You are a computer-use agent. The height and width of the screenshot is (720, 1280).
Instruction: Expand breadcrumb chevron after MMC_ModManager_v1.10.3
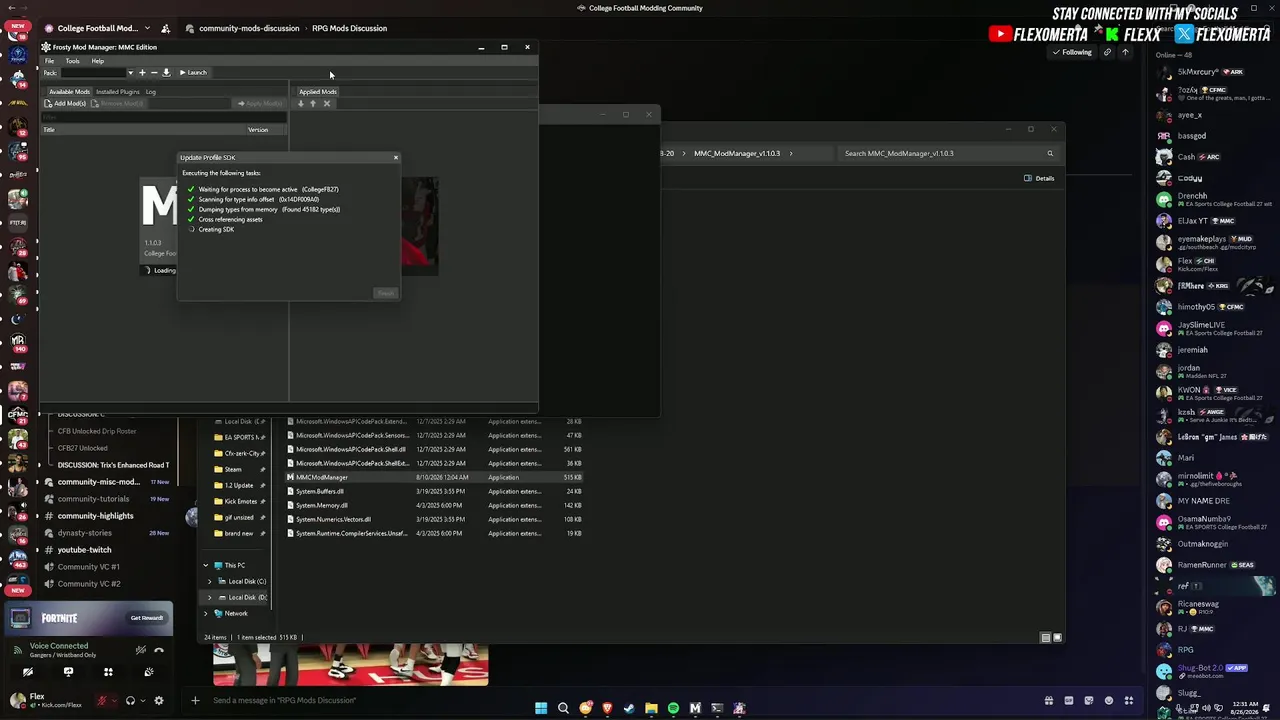[x=791, y=153]
